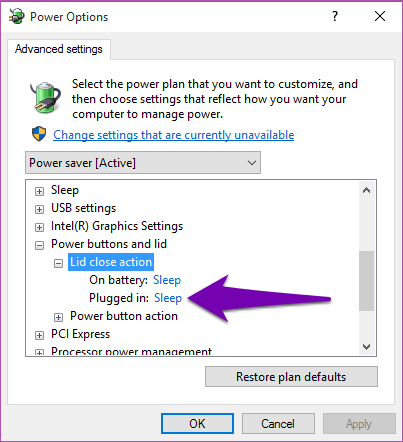The height and width of the screenshot is (442, 403).
Task: Collapse Power buttons and lid node
Action: click(39, 246)
